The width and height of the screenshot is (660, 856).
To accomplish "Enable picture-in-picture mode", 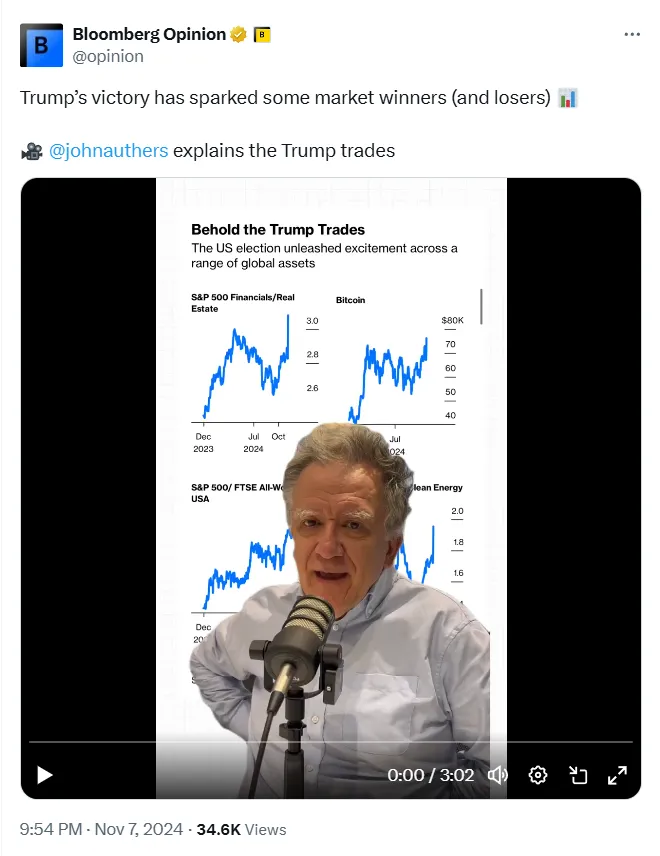I will coord(578,774).
